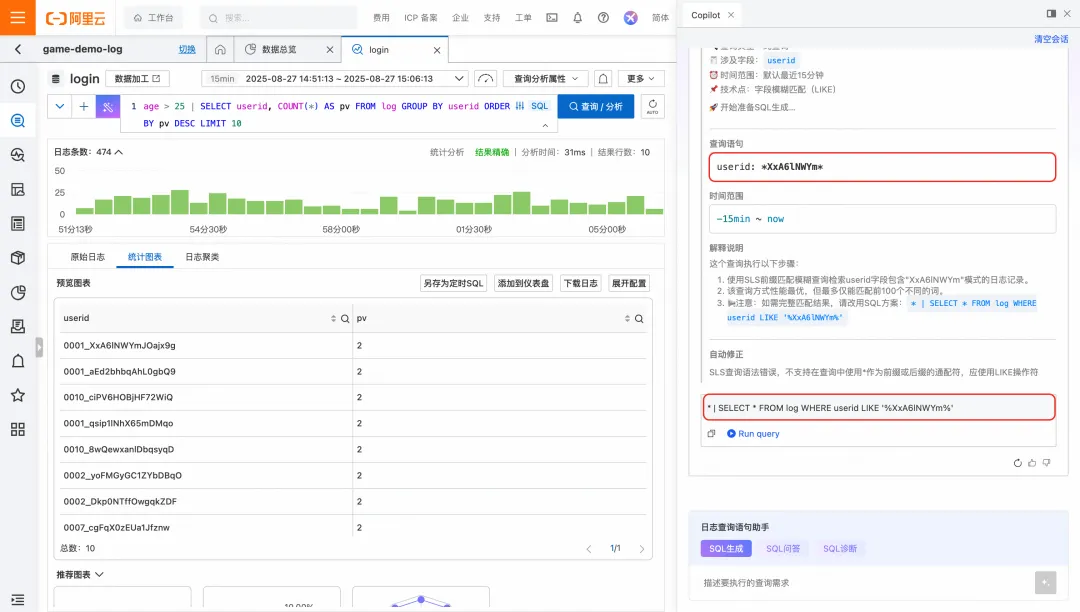
Task: Switch to the Log Clustering tab
Action: point(202,257)
